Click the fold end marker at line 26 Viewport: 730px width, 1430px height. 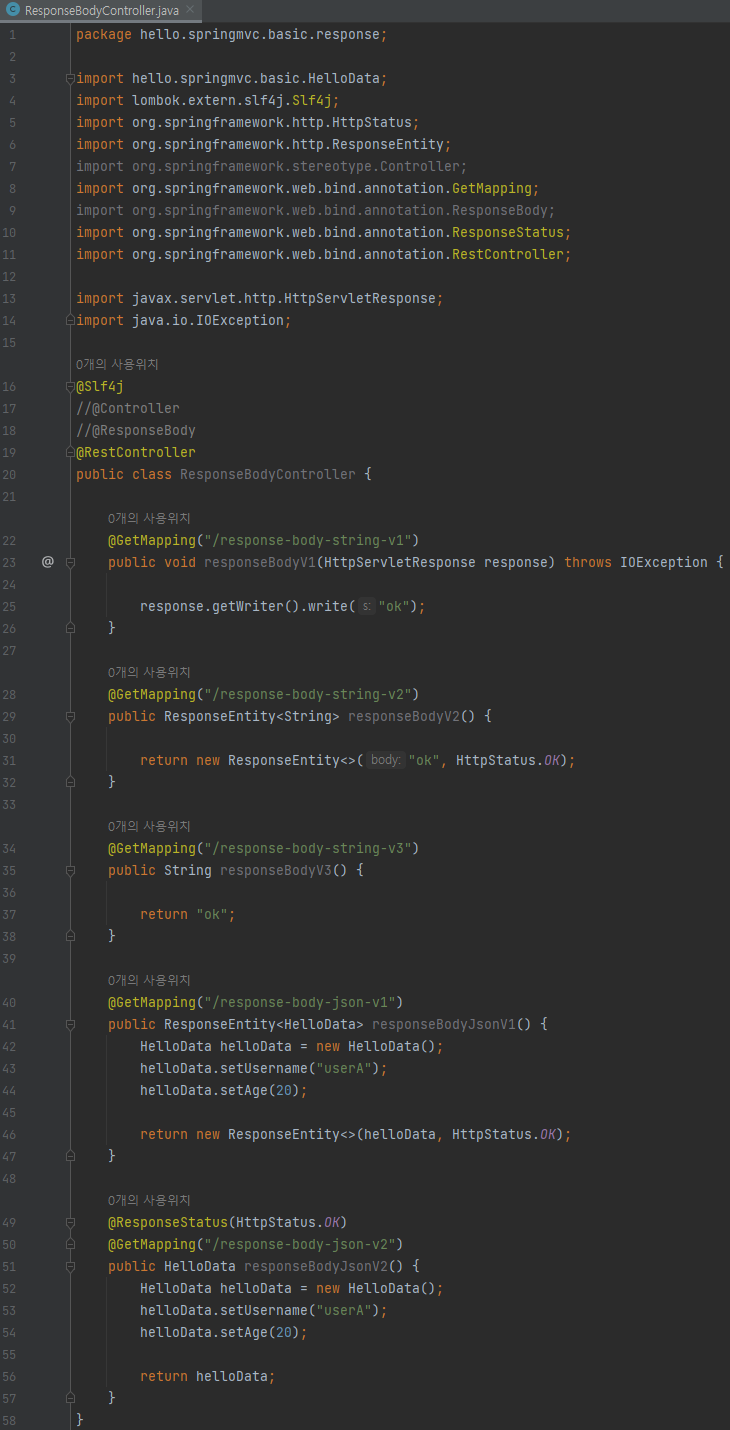70,628
